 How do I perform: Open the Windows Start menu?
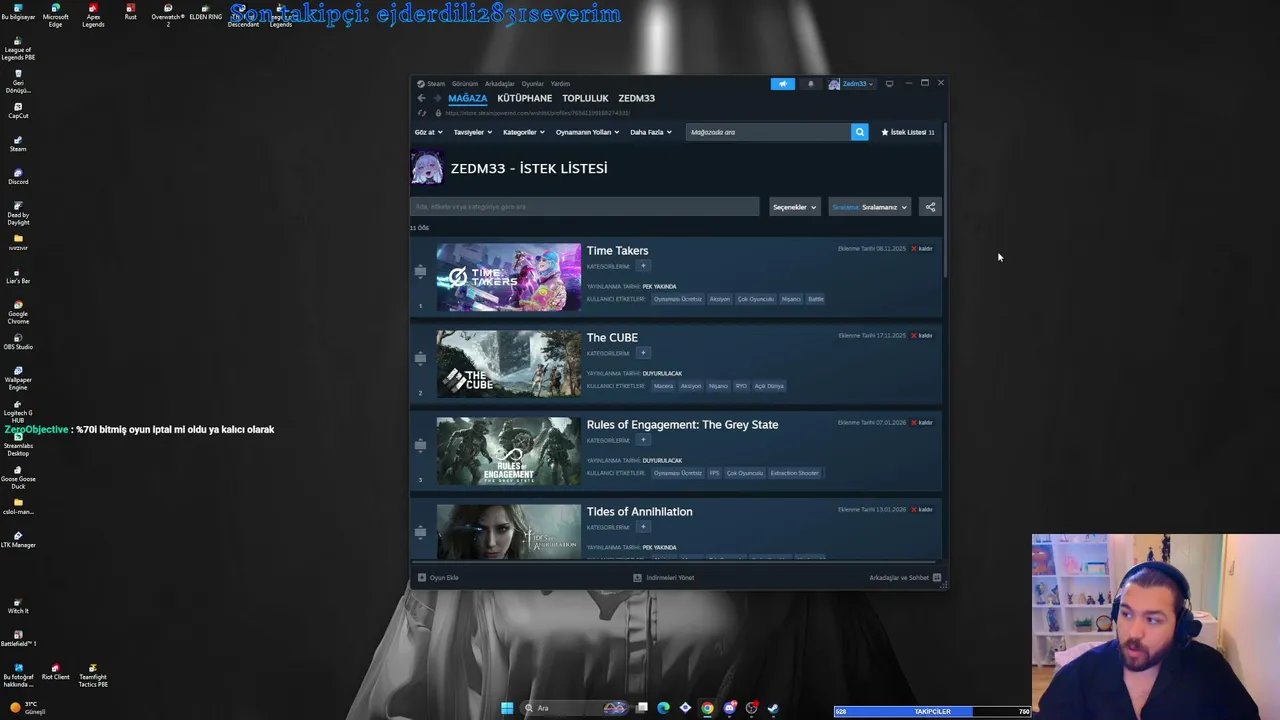(x=507, y=708)
